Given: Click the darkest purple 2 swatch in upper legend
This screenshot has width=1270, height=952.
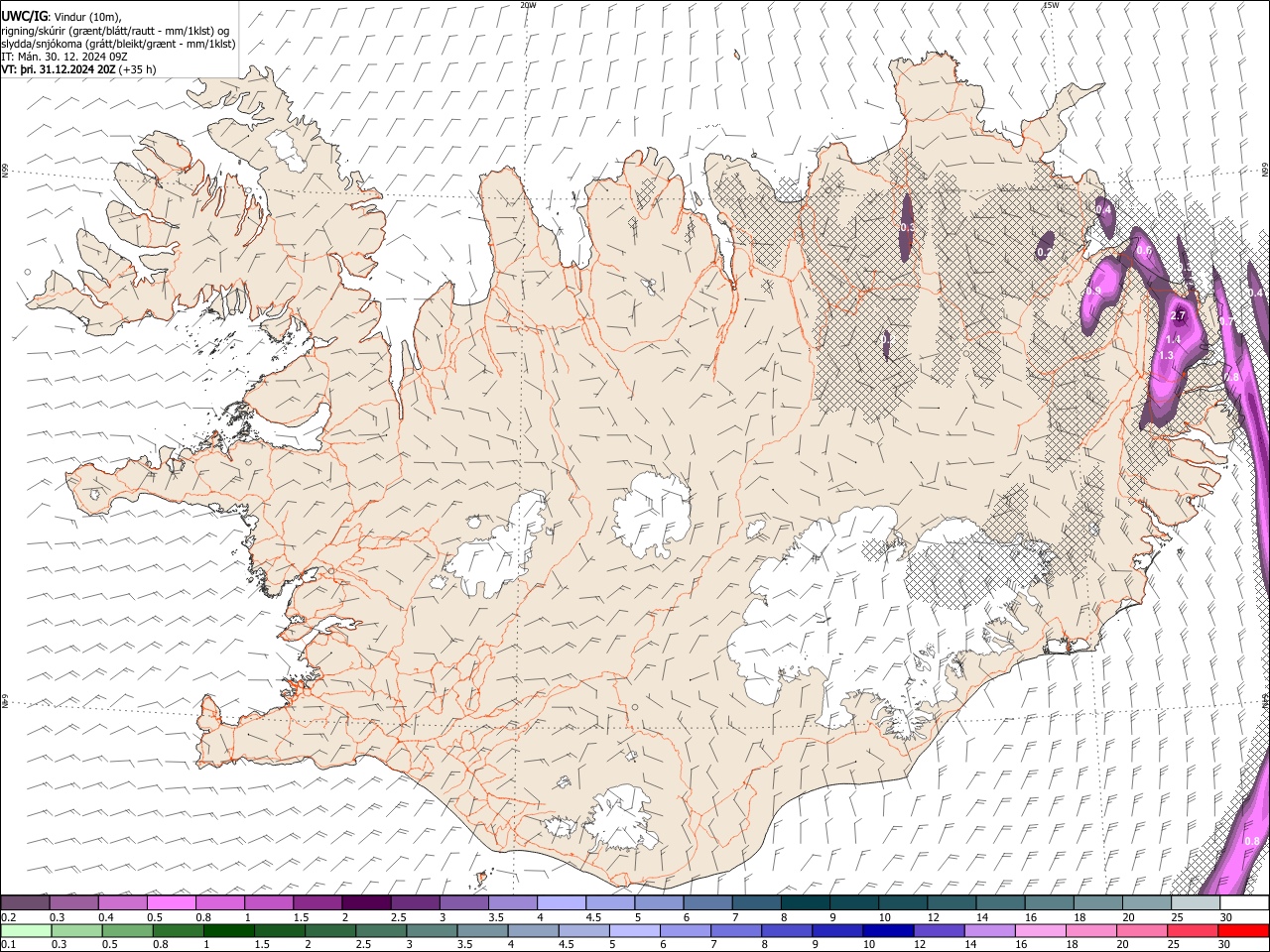Looking at the screenshot, I should coord(366,902).
